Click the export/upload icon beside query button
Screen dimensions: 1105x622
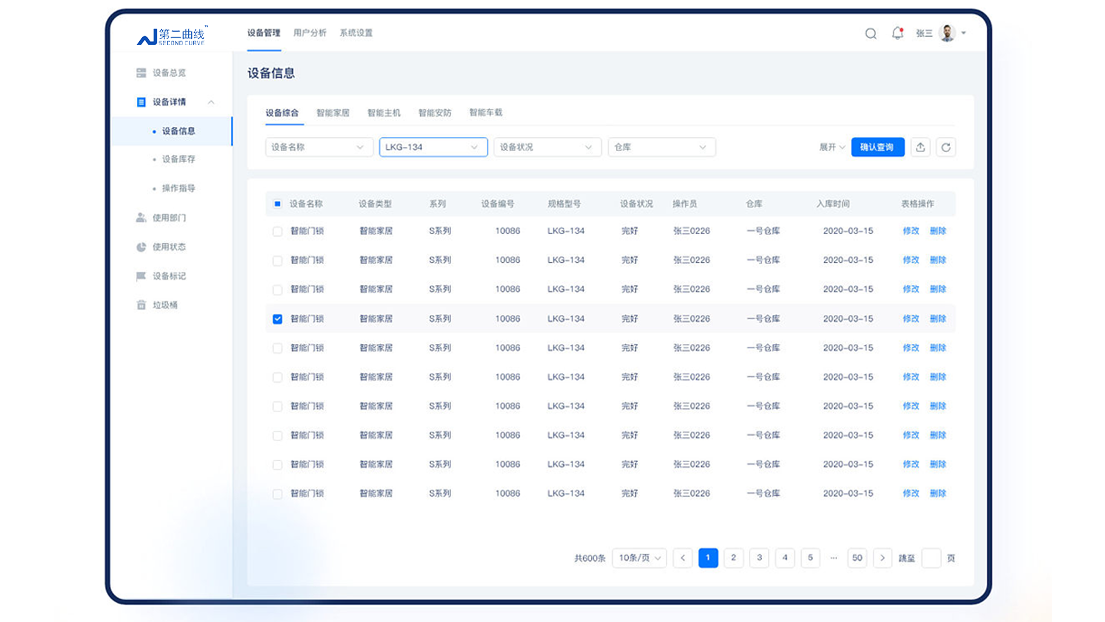point(921,147)
